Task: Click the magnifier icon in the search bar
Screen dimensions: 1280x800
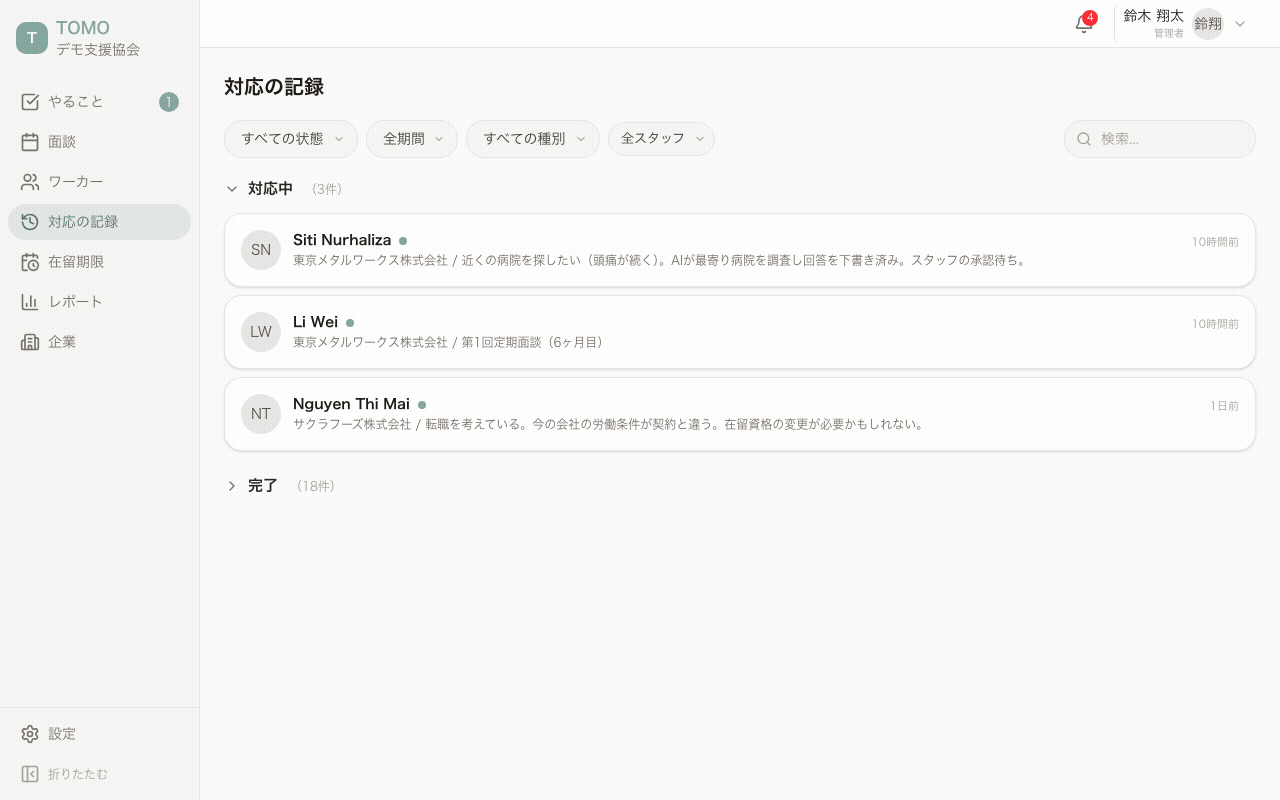Action: tap(1084, 139)
